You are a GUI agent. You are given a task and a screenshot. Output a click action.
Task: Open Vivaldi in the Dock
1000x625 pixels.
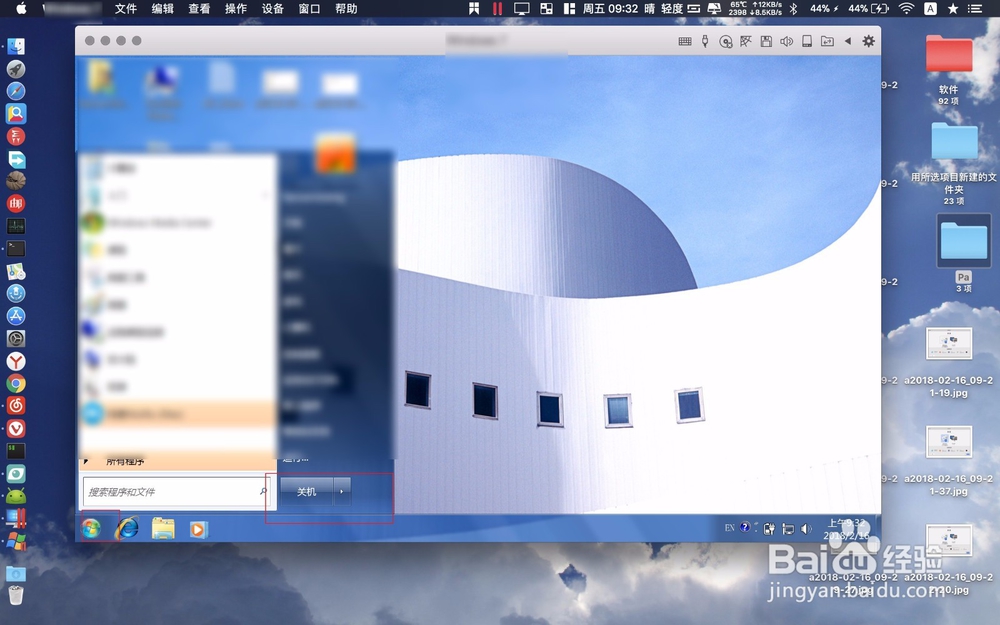click(16, 429)
